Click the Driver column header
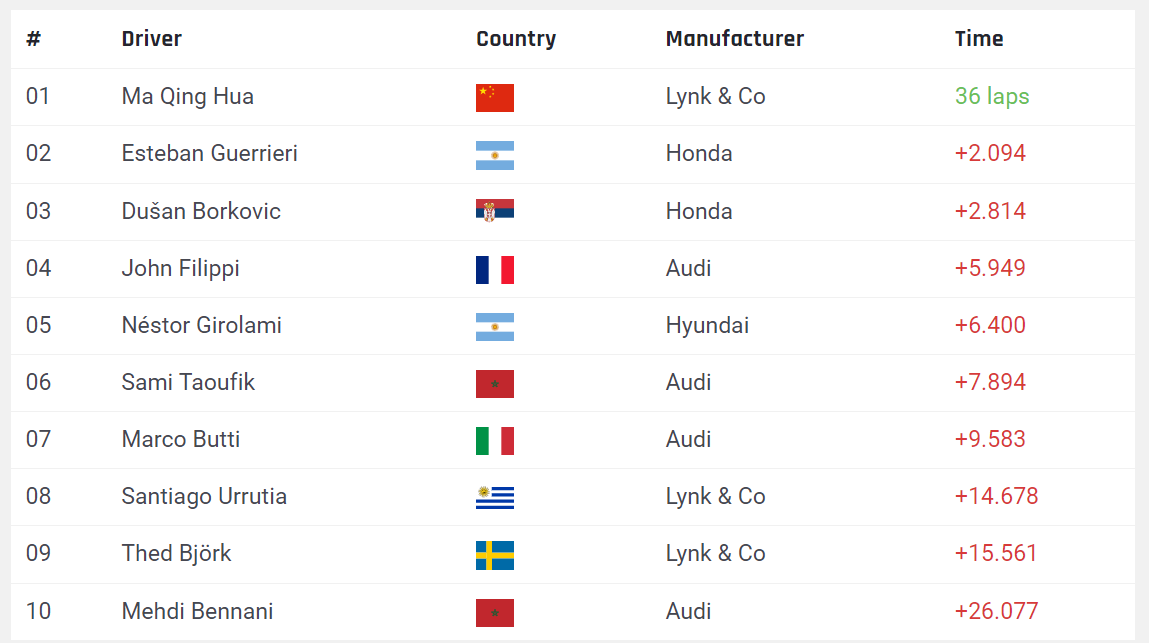Screen dimensions: 1149x643 click(x=152, y=39)
